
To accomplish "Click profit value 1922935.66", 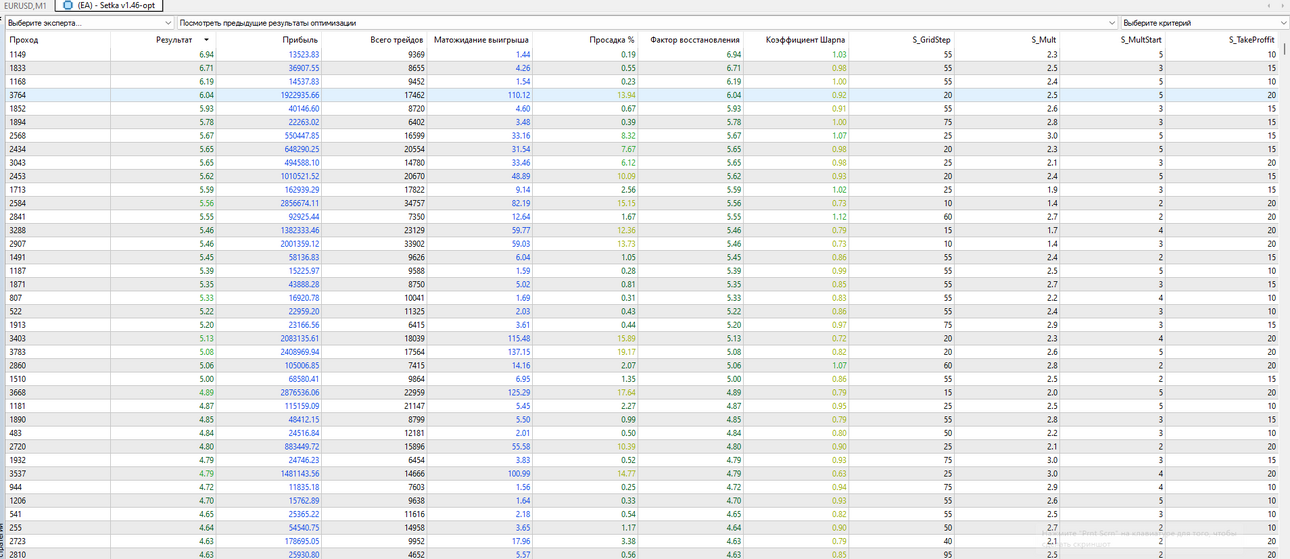I will 298,95.
